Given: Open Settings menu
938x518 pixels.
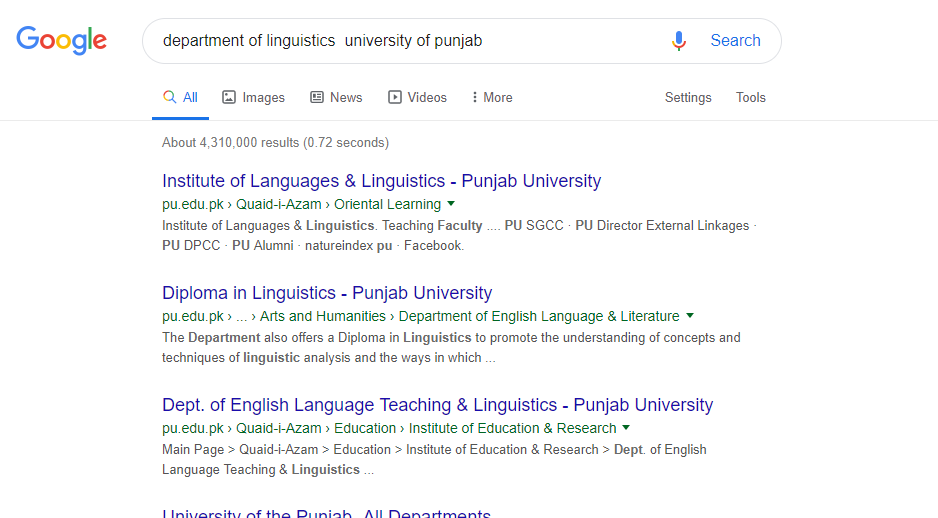Looking at the screenshot, I should coord(688,97).
